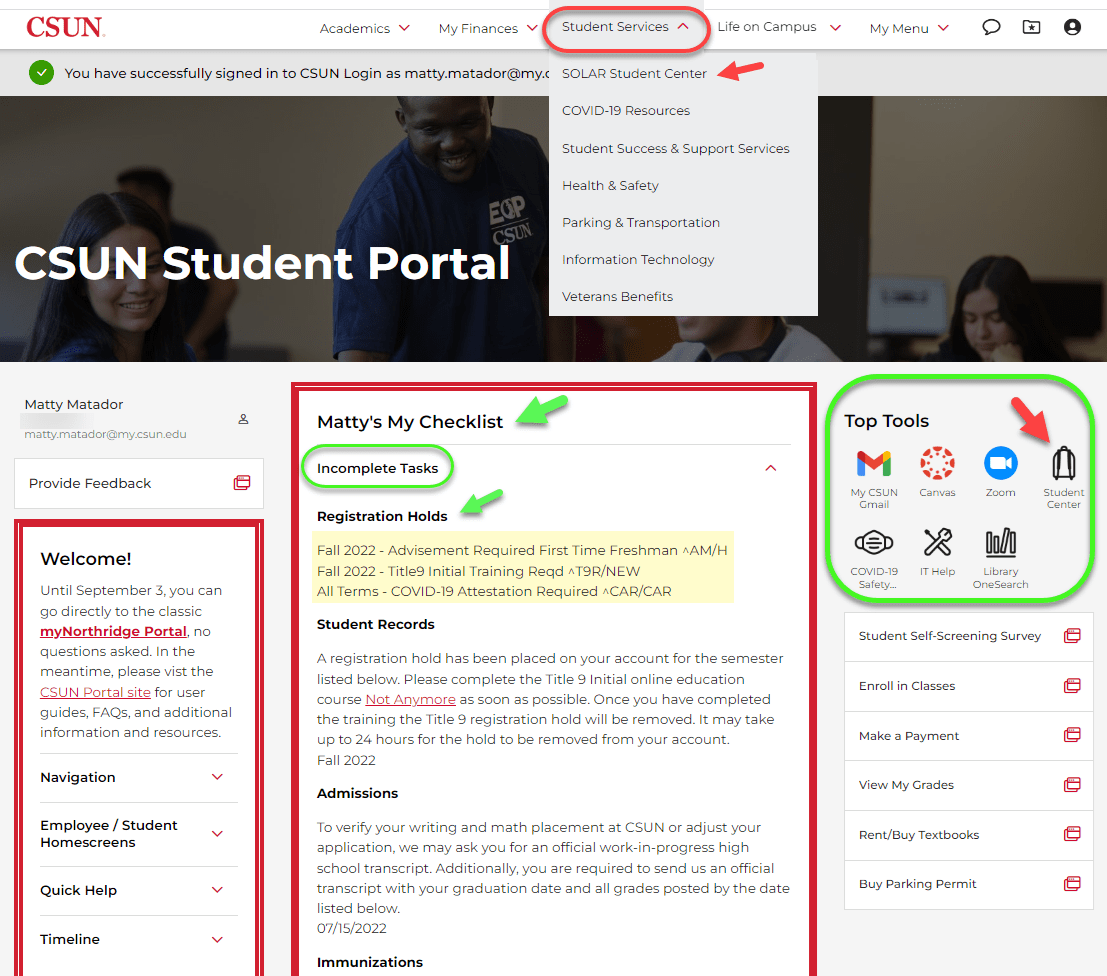The width and height of the screenshot is (1107, 976).
Task: Click external icon for Buy Parking Permit
Action: tap(1072, 883)
